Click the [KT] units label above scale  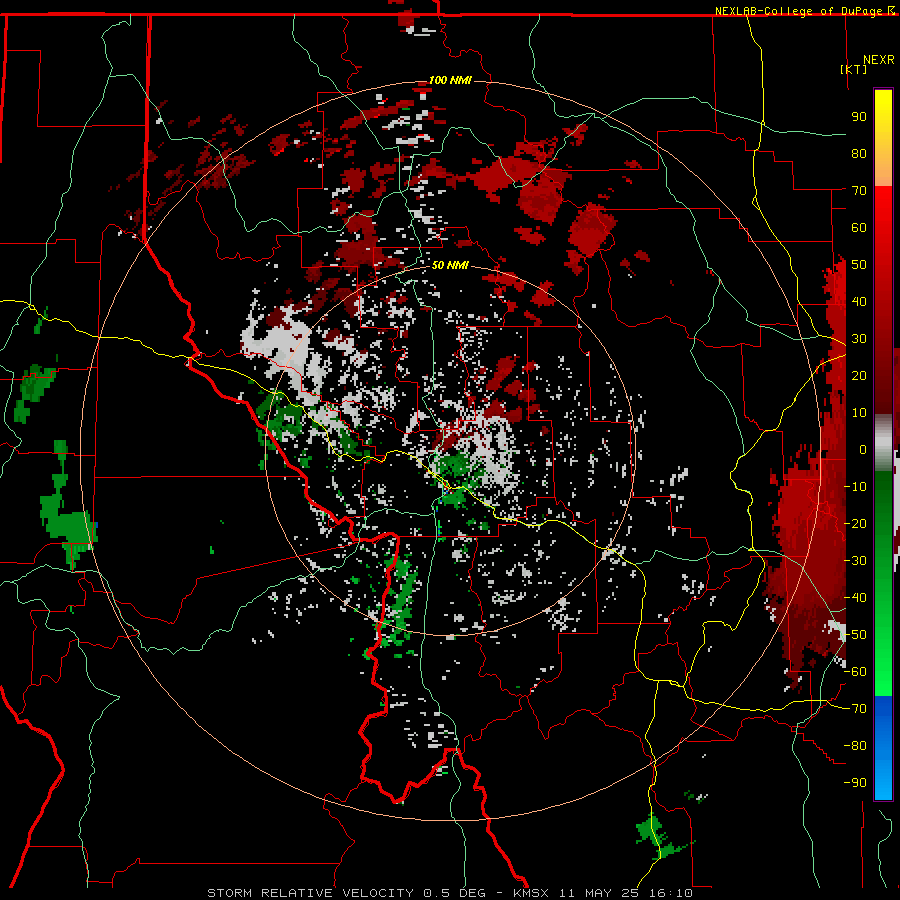tap(854, 69)
